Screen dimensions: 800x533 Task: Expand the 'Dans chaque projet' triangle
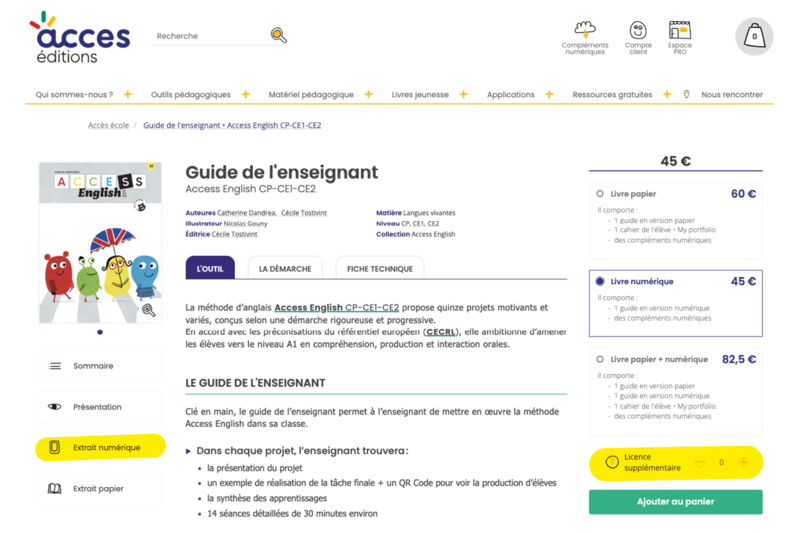click(188, 451)
